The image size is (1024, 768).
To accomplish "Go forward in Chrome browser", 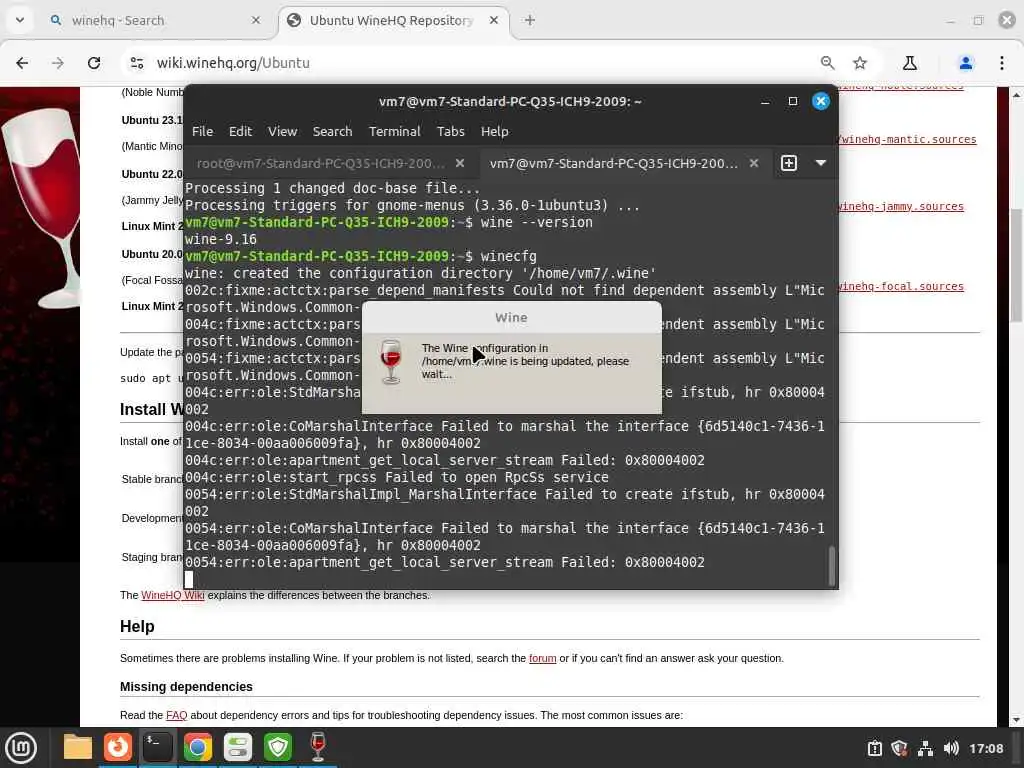I will (x=58, y=63).
